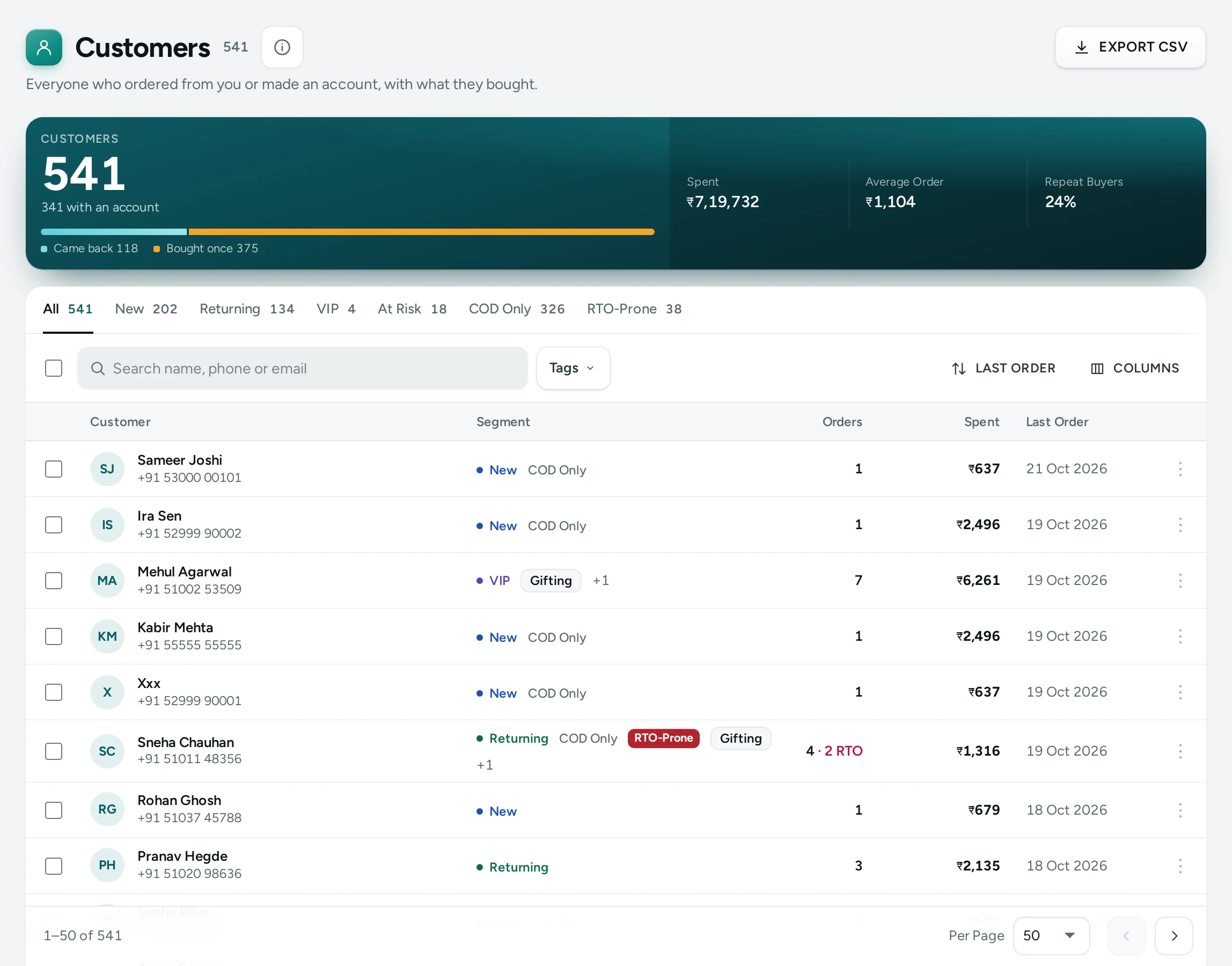1232x966 pixels.
Task: Expand +1 more tags for Mehul Agarwal
Action: tap(600, 580)
